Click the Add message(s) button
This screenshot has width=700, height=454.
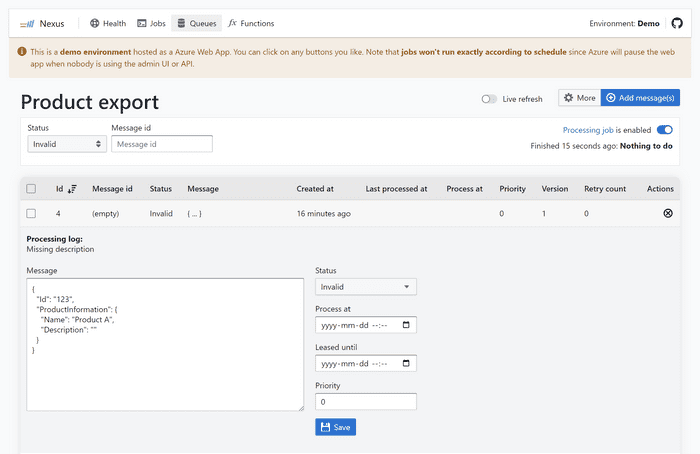click(x=640, y=98)
